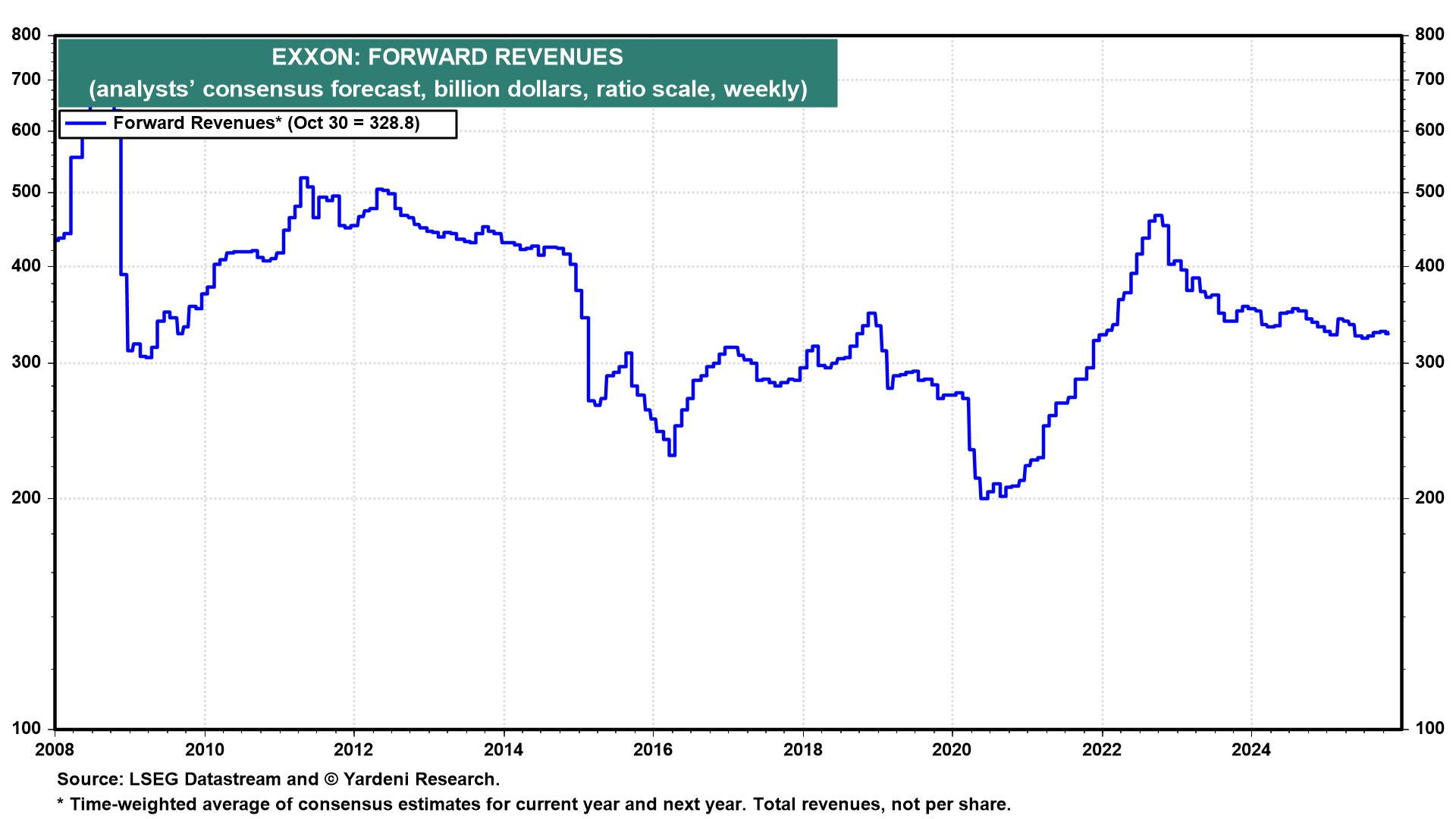Screen dimensions: 1456x819
Task: Click the blue legend line swatch
Action: [85, 124]
